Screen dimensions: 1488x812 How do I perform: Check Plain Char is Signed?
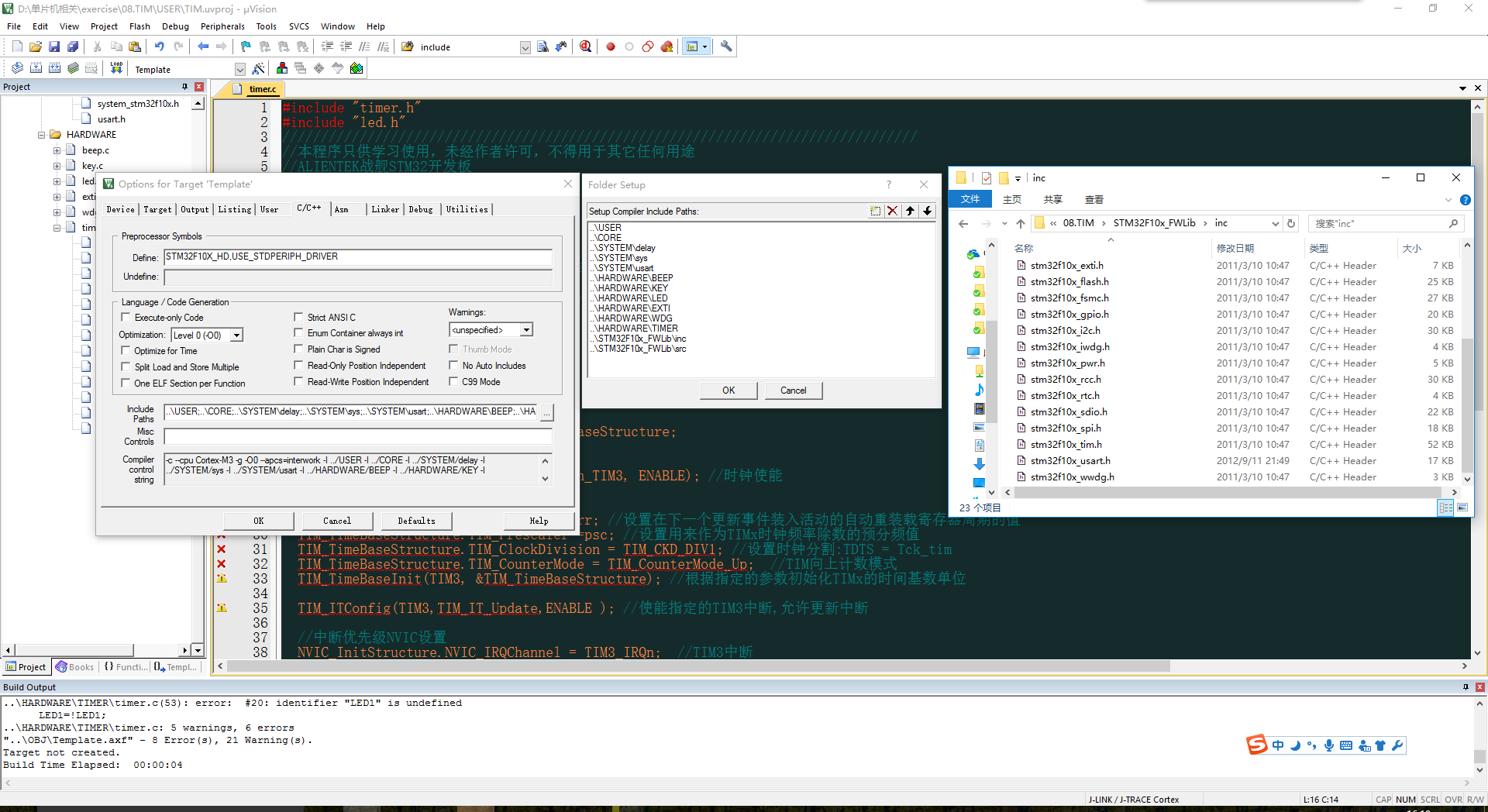[298, 349]
